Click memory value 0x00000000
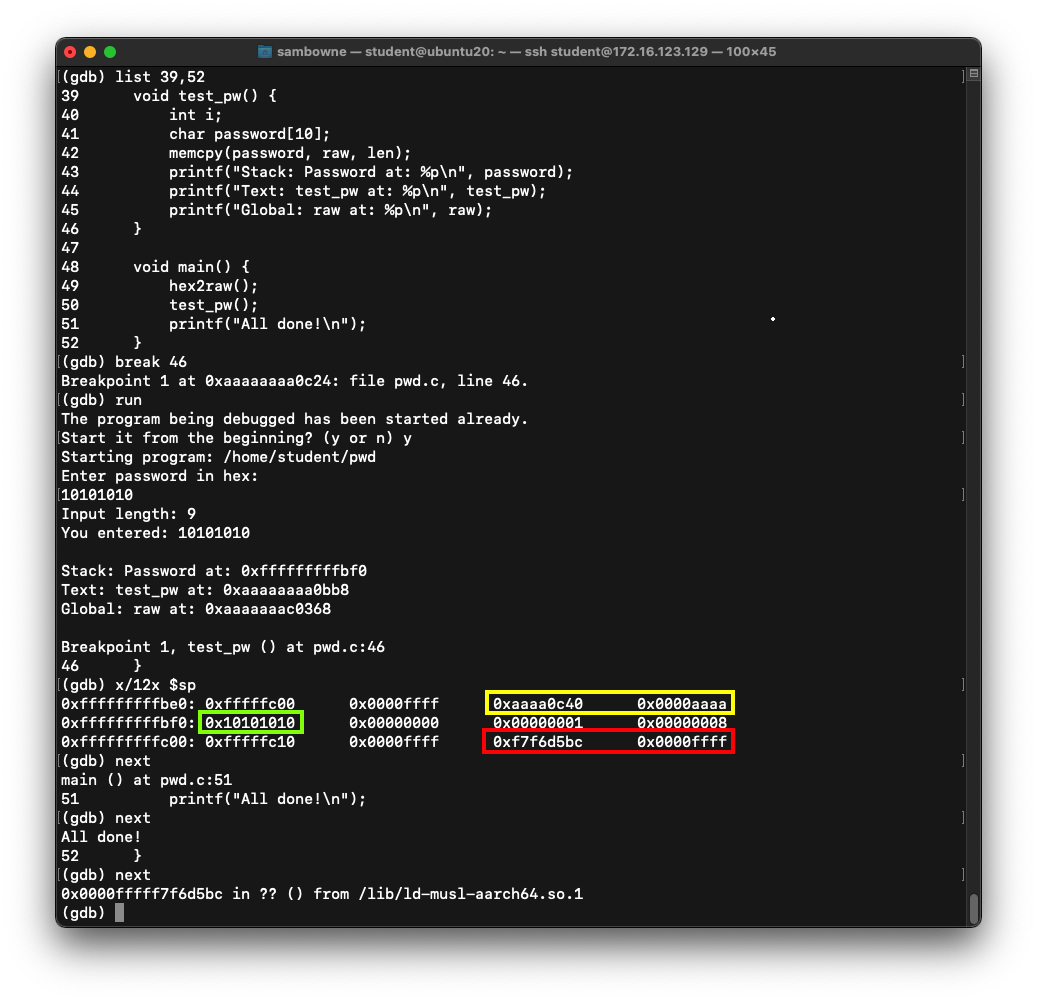This screenshot has width=1037, height=1001. click(394, 723)
